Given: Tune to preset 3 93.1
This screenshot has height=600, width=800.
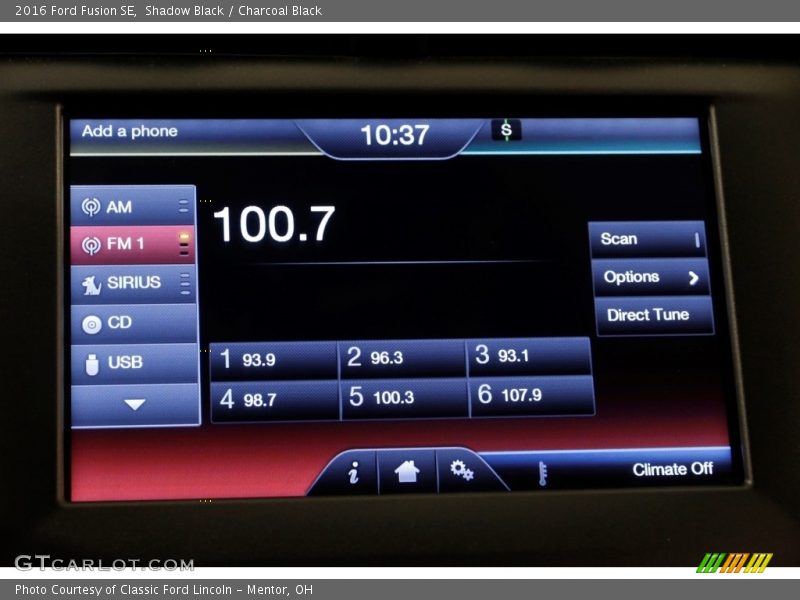Looking at the screenshot, I should coord(529,356).
